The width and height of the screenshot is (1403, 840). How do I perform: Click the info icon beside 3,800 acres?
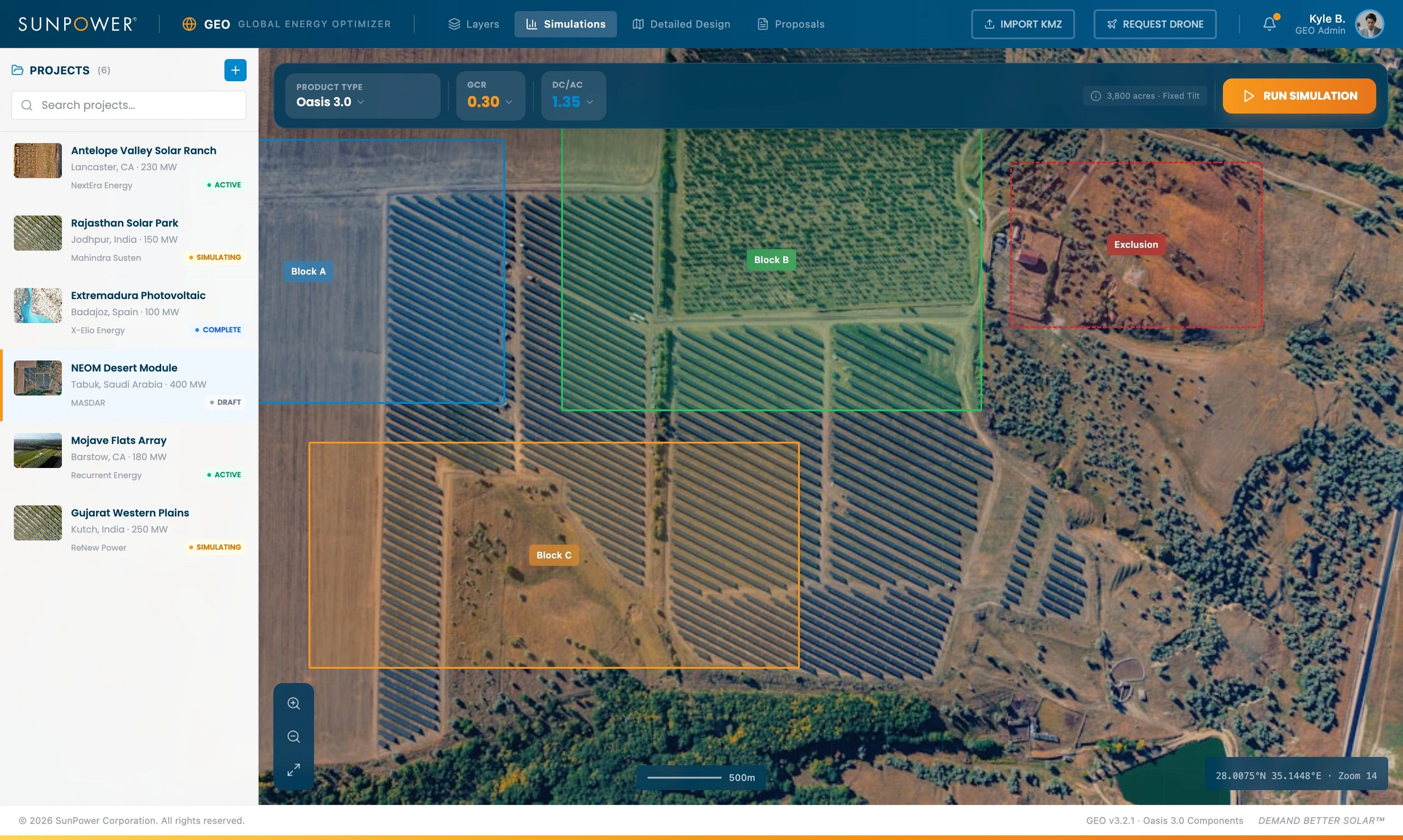1096,96
